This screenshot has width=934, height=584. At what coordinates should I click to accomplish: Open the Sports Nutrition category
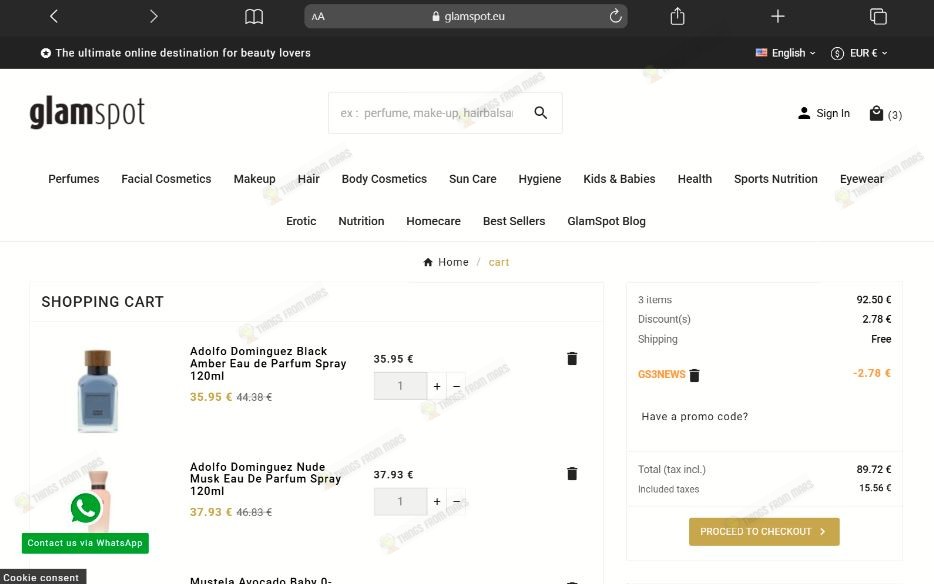tap(776, 179)
